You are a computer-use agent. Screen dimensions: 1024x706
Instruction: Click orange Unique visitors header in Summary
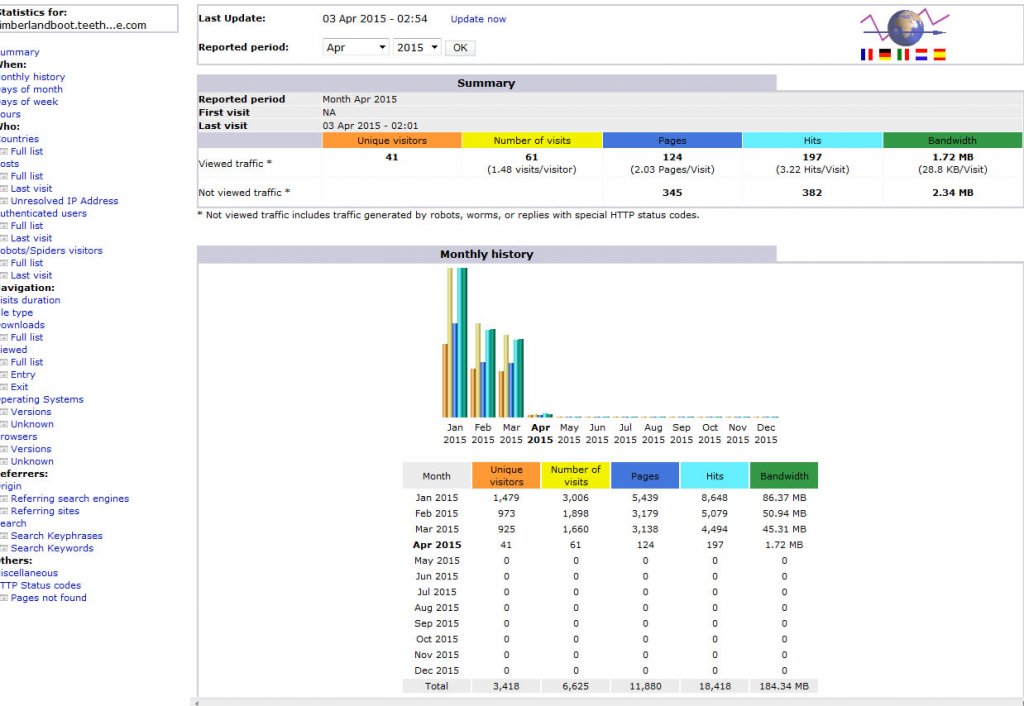[392, 141]
